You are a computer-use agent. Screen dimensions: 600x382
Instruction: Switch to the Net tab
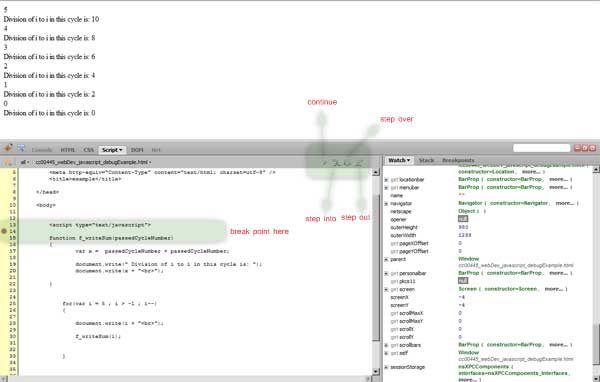(156, 150)
